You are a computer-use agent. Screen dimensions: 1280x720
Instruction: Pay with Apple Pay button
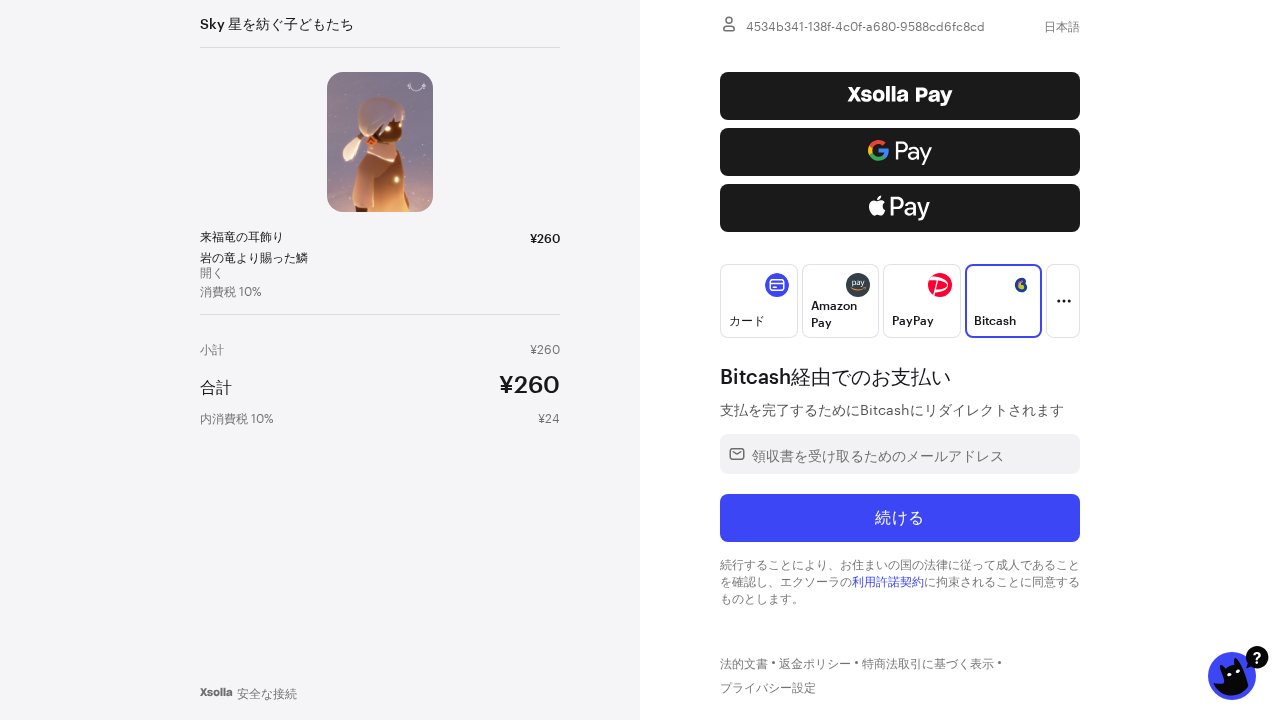[900, 208]
